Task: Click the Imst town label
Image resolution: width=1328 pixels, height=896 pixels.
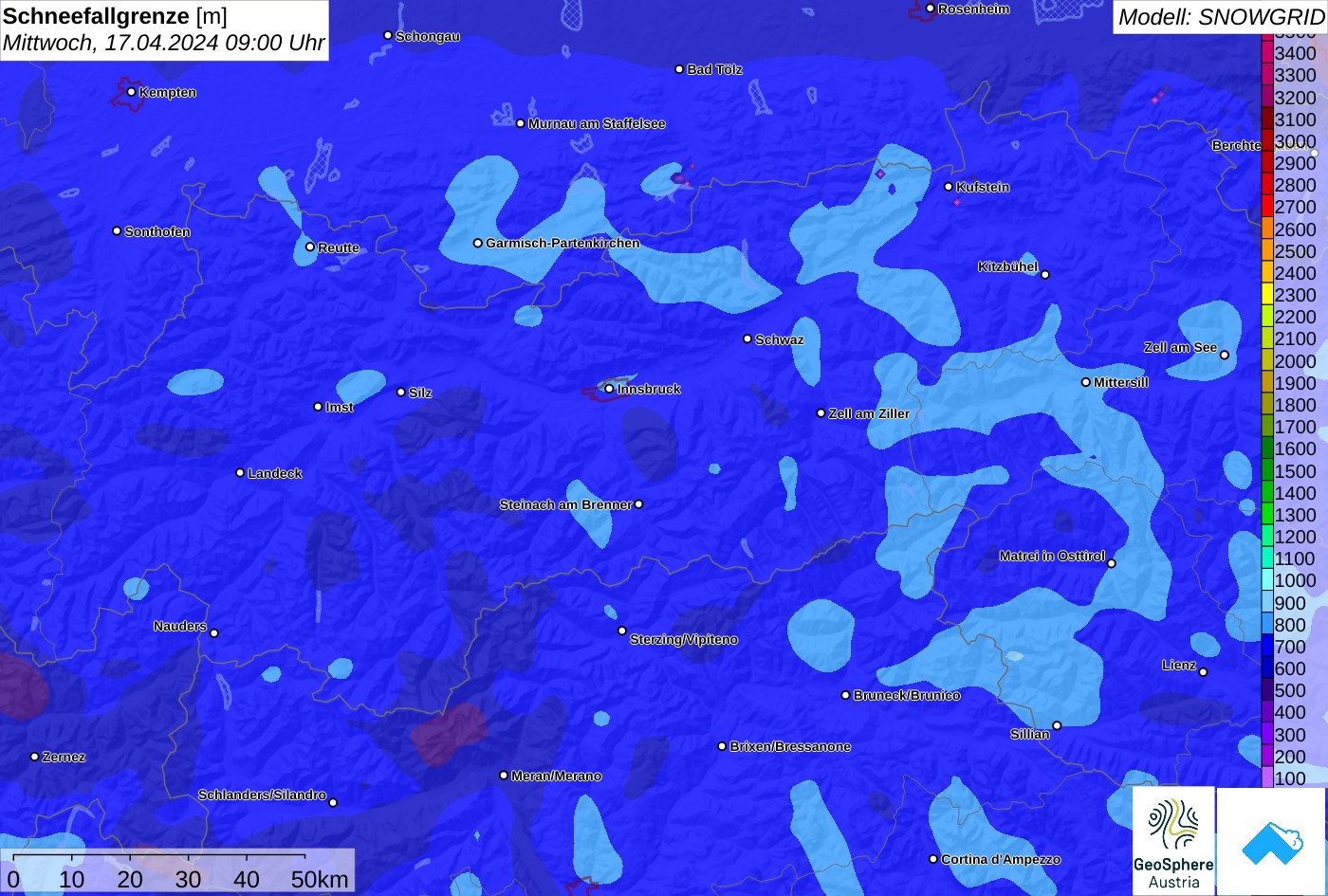Action: [x=340, y=408]
